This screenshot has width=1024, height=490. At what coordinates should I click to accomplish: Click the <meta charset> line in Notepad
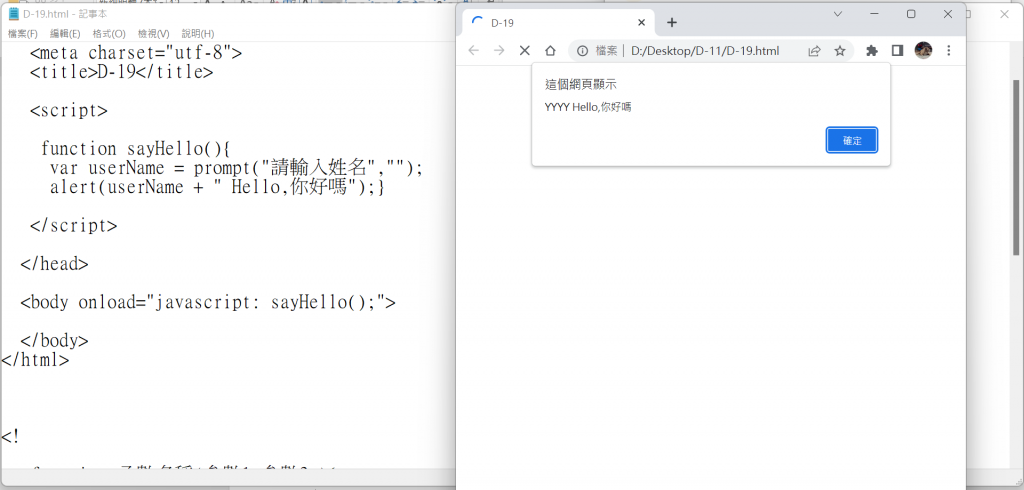(x=136, y=53)
